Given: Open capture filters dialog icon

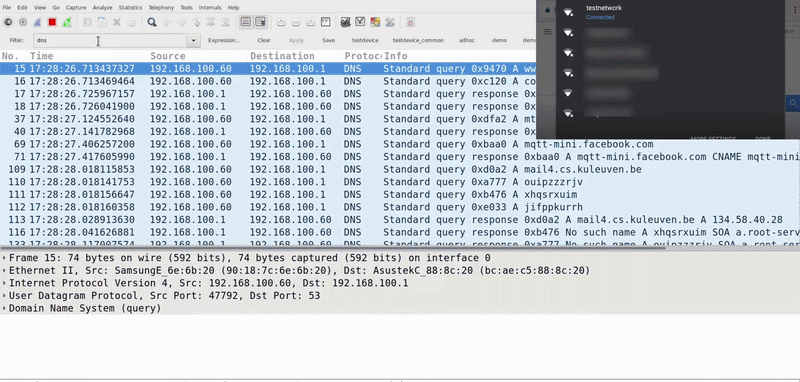Looking at the screenshot, I should point(345,22).
